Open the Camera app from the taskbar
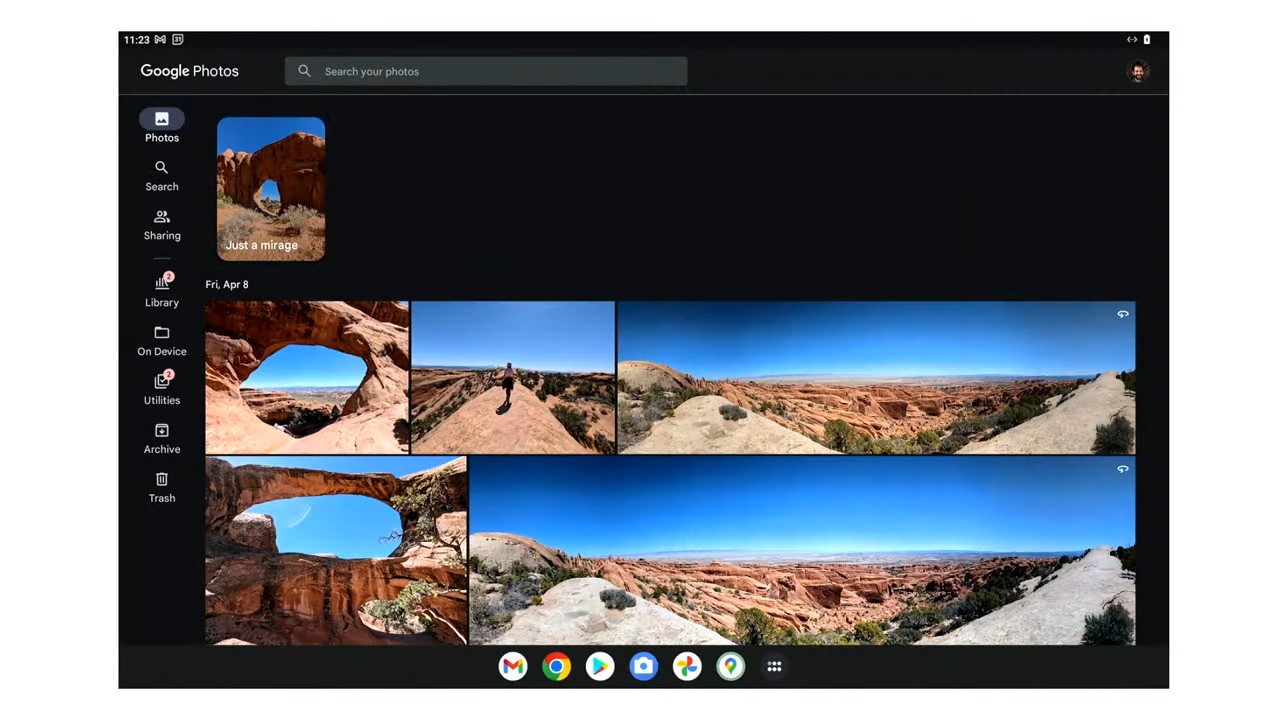Image resolution: width=1280 pixels, height=720 pixels. coord(644,666)
